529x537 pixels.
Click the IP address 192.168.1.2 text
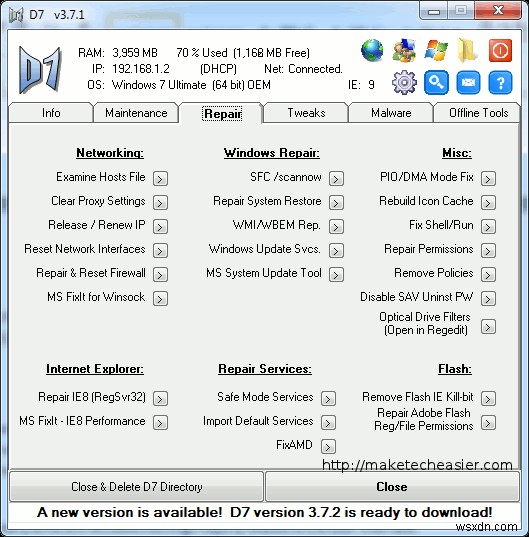click(141, 69)
